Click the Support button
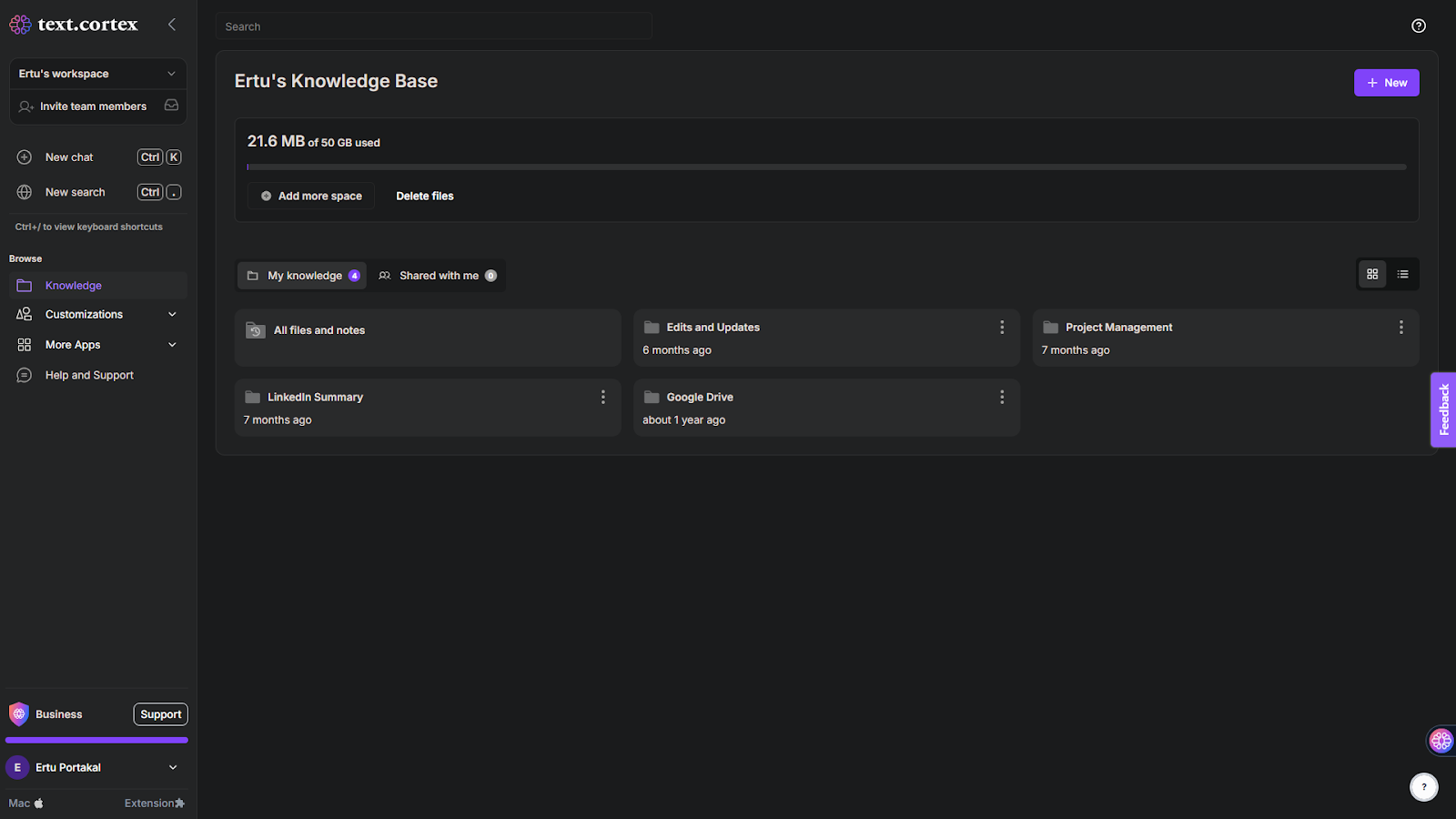The width and height of the screenshot is (1456, 819). click(161, 714)
